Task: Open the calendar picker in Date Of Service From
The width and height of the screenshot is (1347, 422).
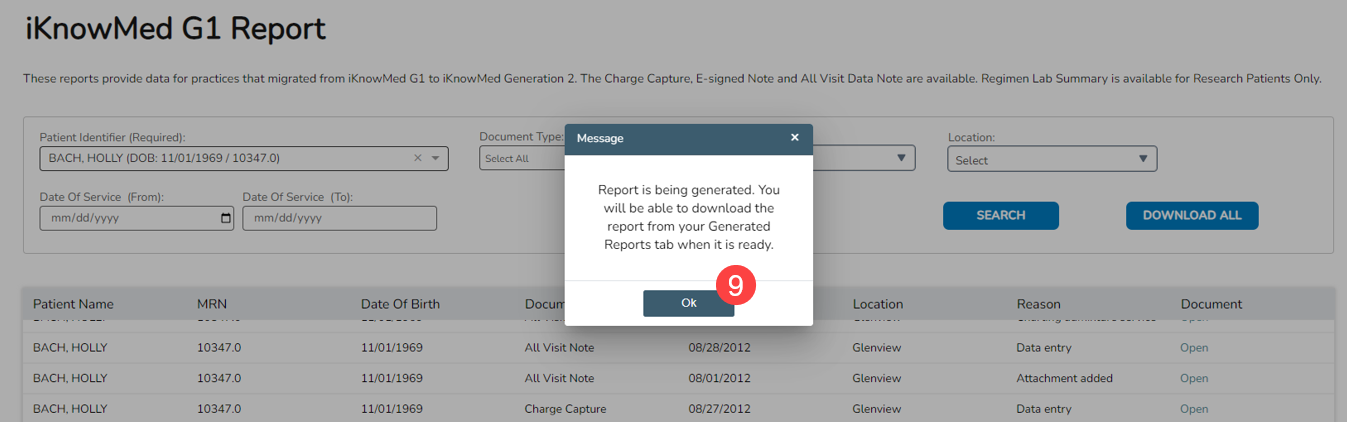Action: (x=225, y=218)
